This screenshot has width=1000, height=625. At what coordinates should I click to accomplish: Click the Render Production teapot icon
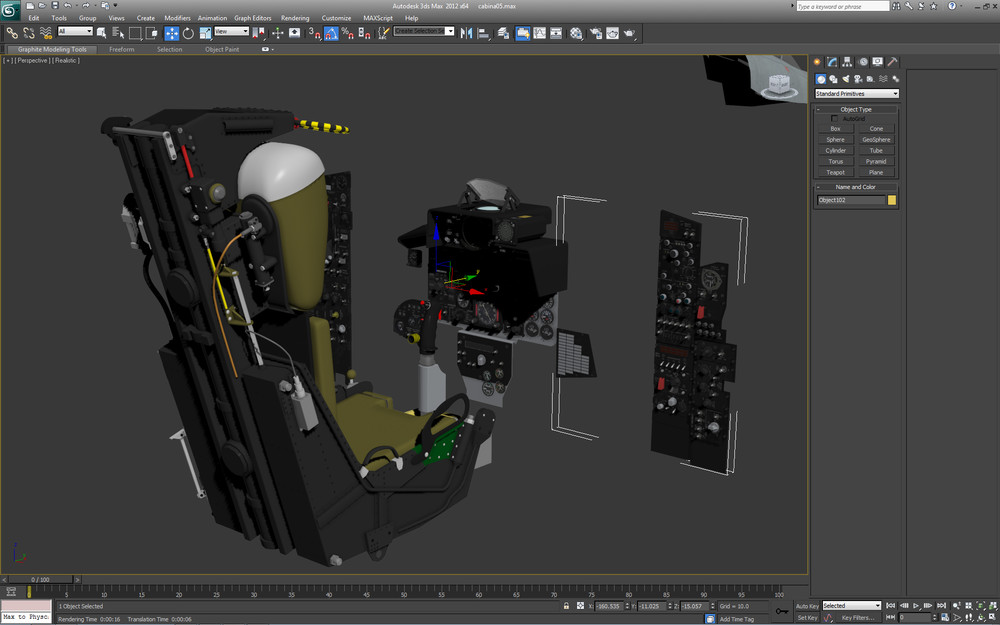click(x=630, y=33)
